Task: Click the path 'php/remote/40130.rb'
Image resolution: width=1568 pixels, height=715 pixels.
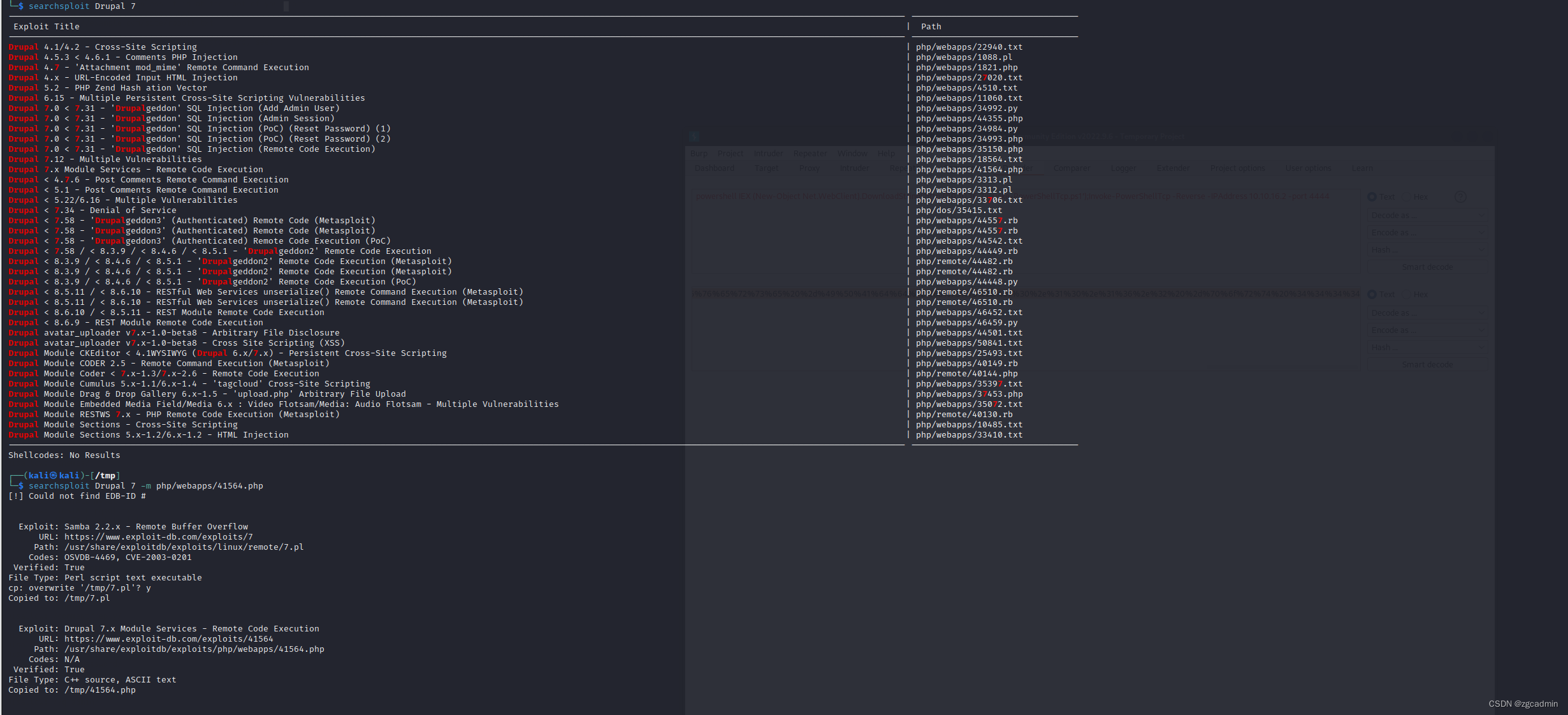Action: point(964,415)
